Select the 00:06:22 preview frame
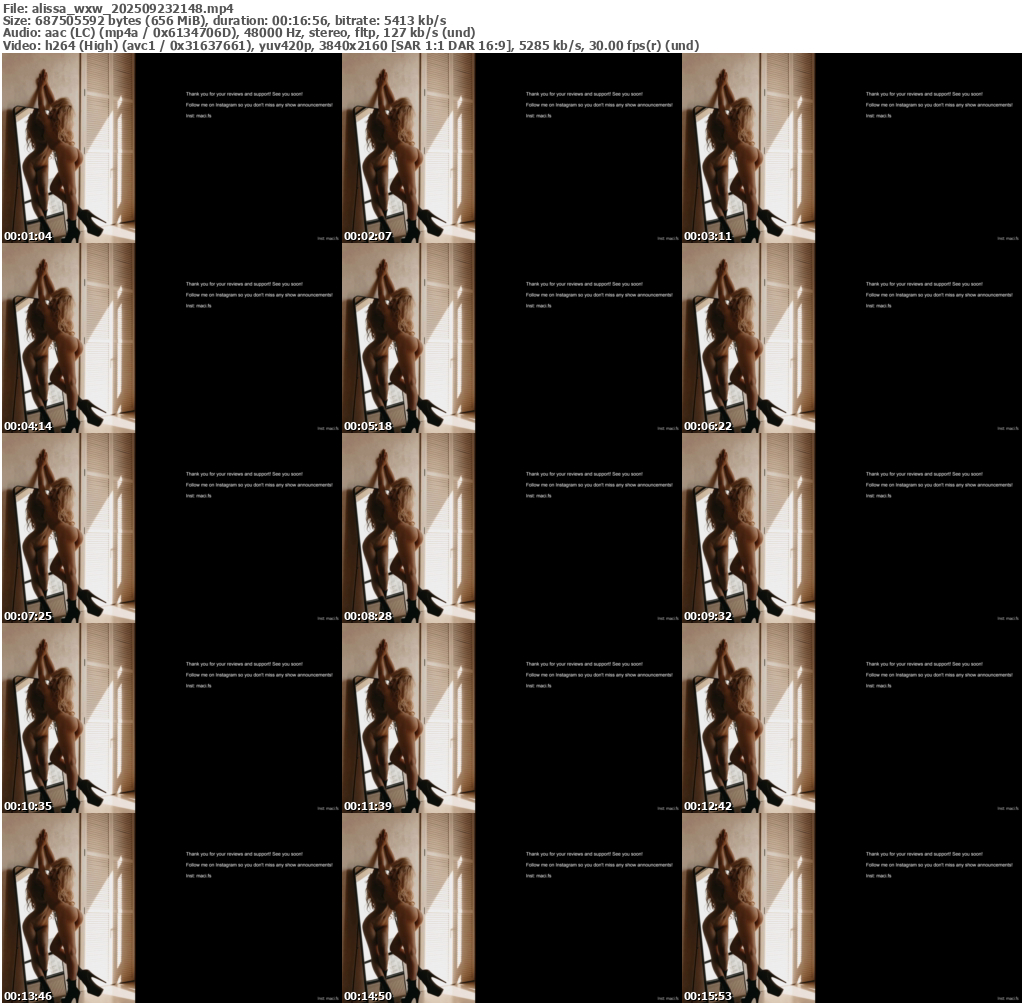Image resolution: width=1024 pixels, height=1003 pixels. (852, 338)
